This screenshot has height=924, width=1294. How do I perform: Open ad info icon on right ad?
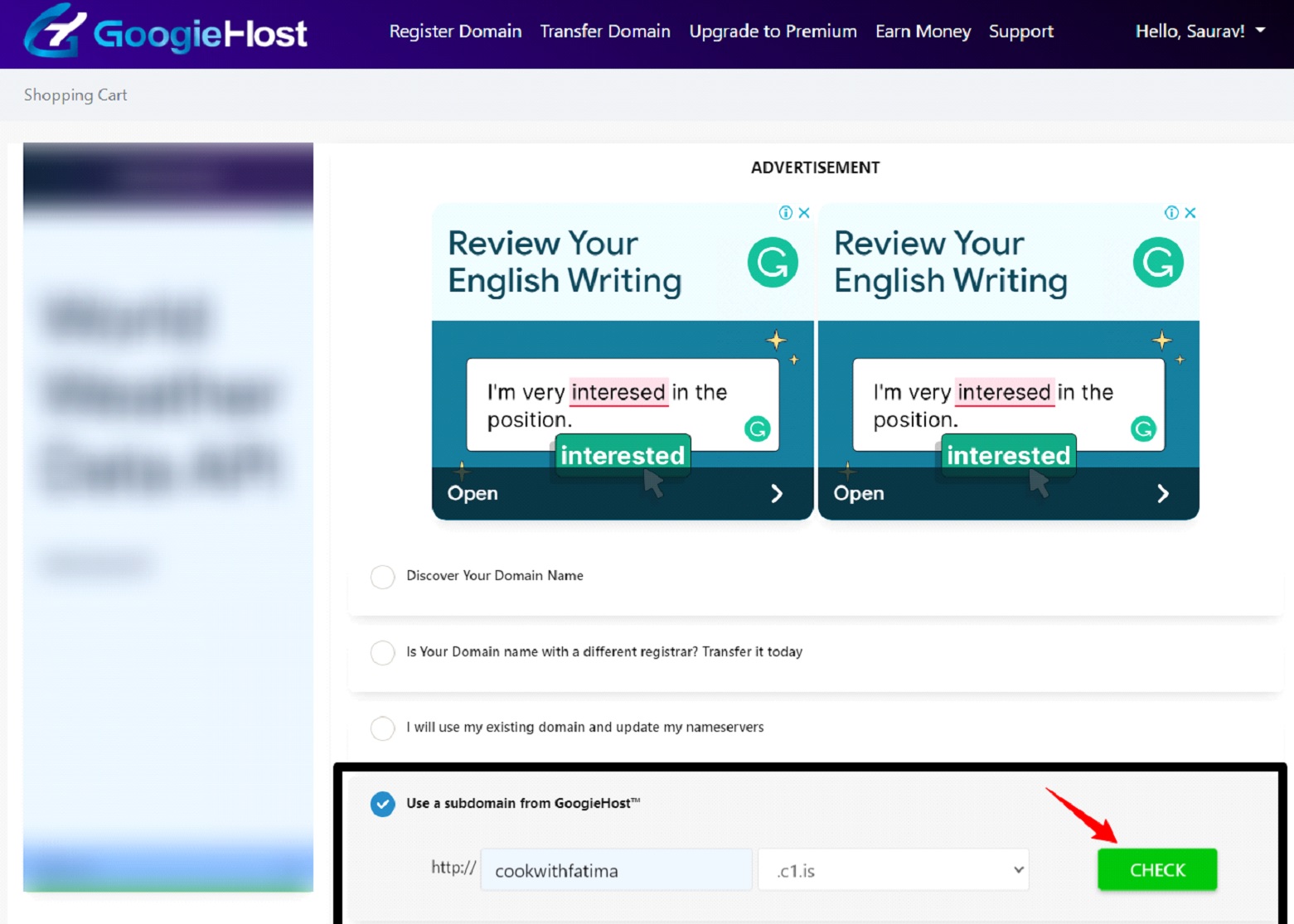tap(1171, 213)
